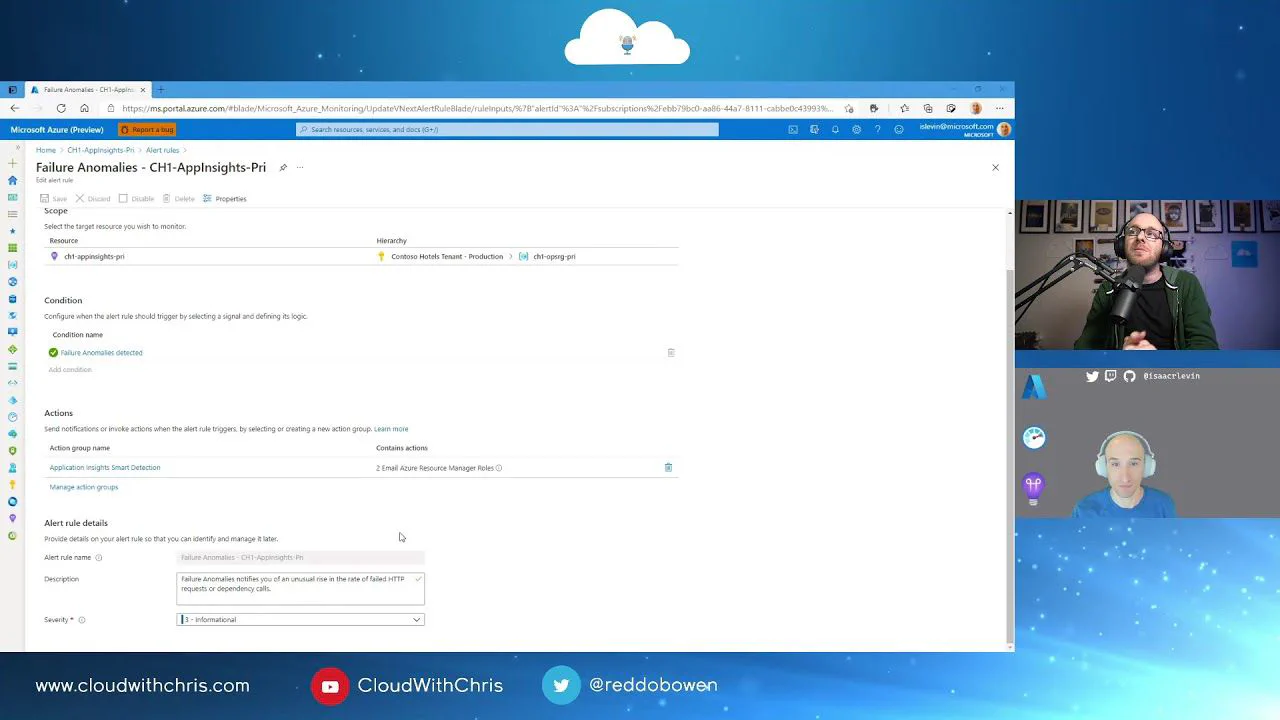The image size is (1280, 720).
Task: Click the delete icon beside Failure Anomalies condition
Action: pos(671,352)
